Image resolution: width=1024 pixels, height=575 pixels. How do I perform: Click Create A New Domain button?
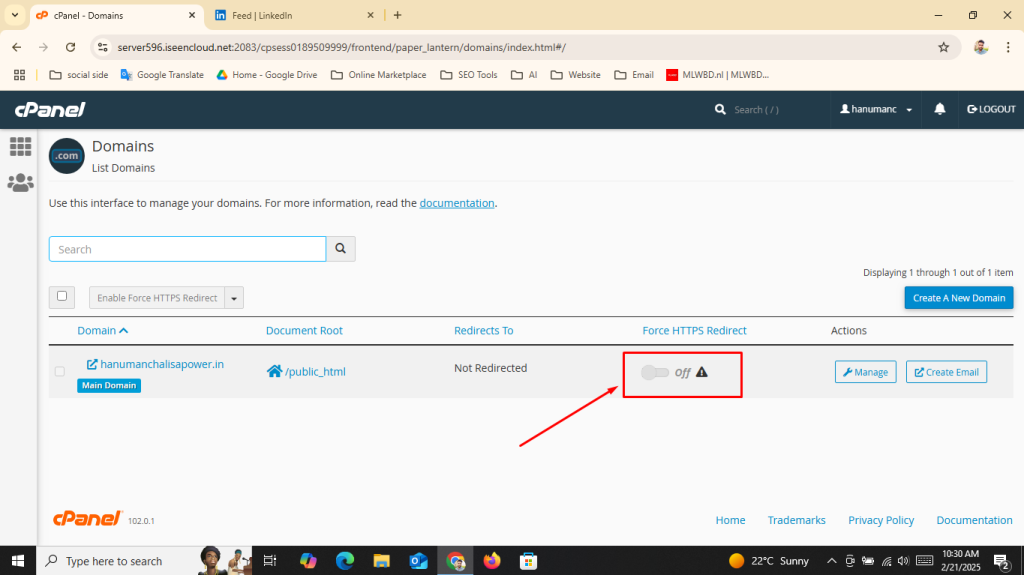point(959,298)
